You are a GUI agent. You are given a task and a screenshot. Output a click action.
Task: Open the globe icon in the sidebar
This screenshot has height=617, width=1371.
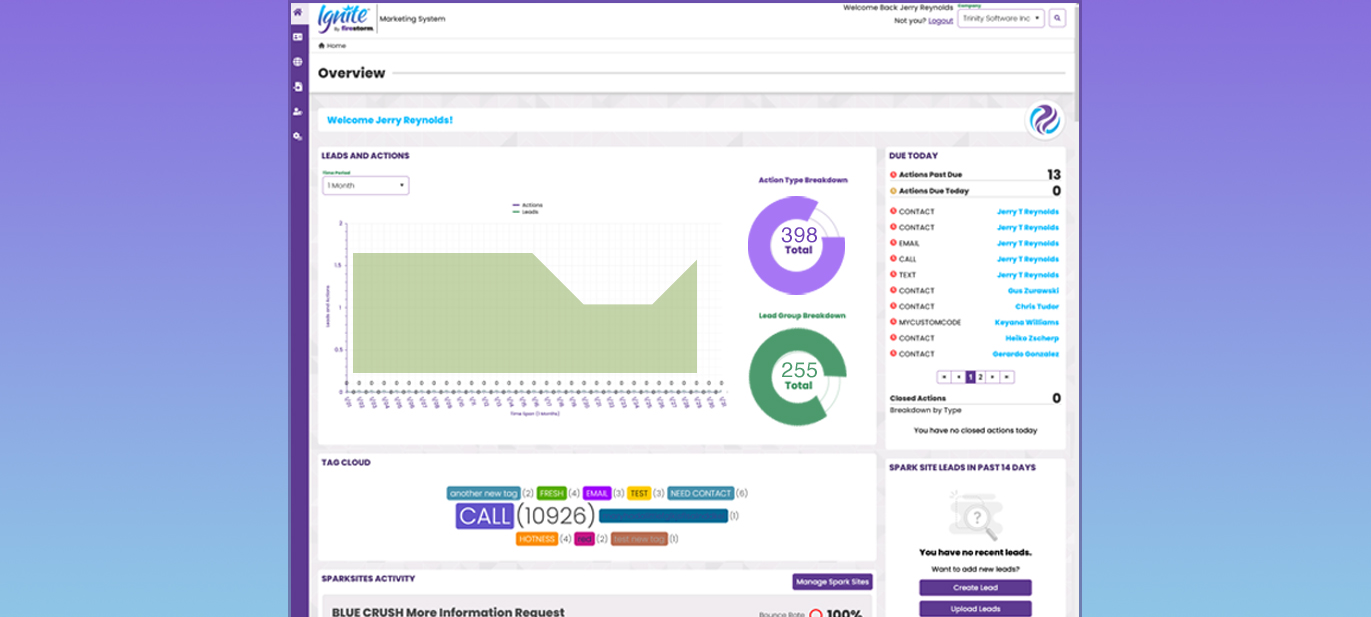297,62
